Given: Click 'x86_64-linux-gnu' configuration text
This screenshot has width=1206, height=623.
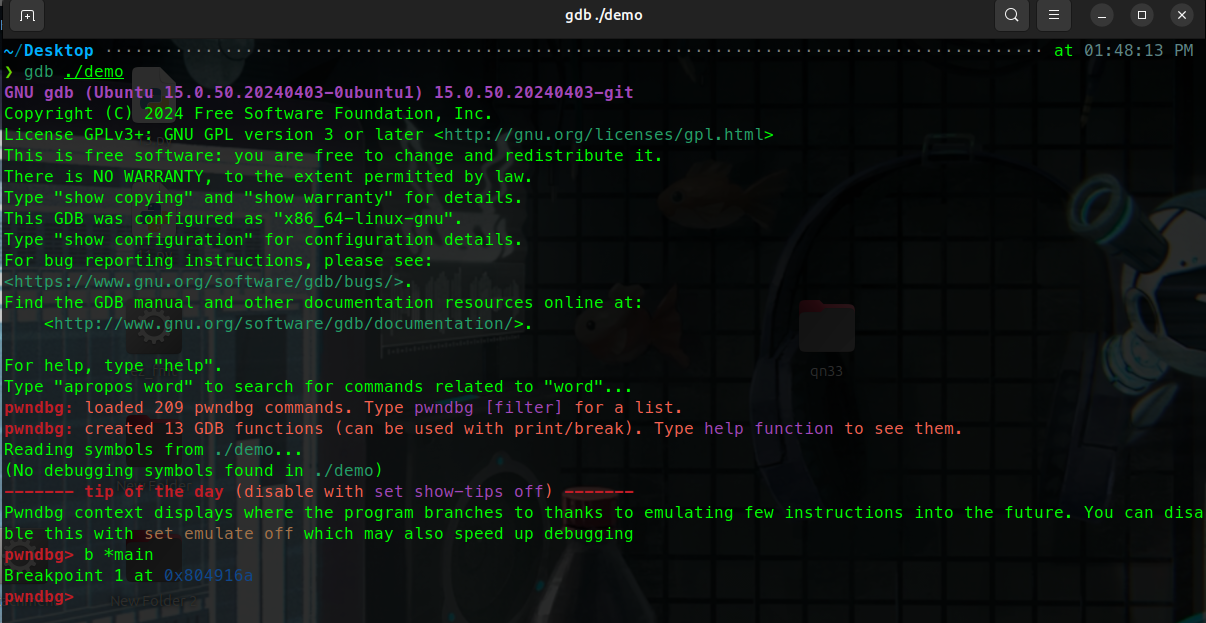Looking at the screenshot, I should 364,218.
